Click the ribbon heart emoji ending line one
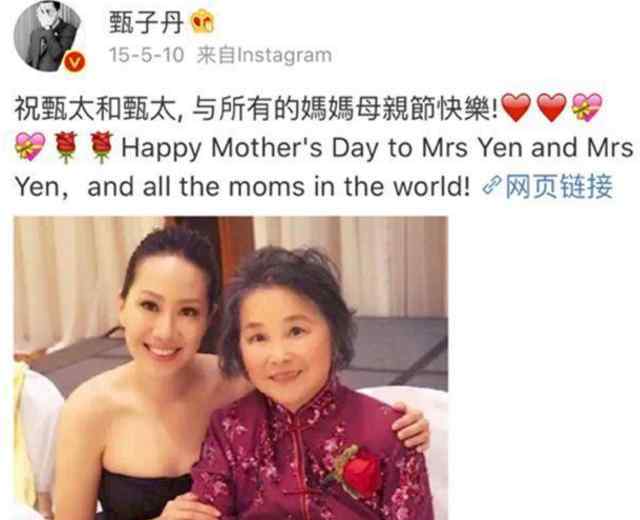 pyautogui.click(x=587, y=107)
